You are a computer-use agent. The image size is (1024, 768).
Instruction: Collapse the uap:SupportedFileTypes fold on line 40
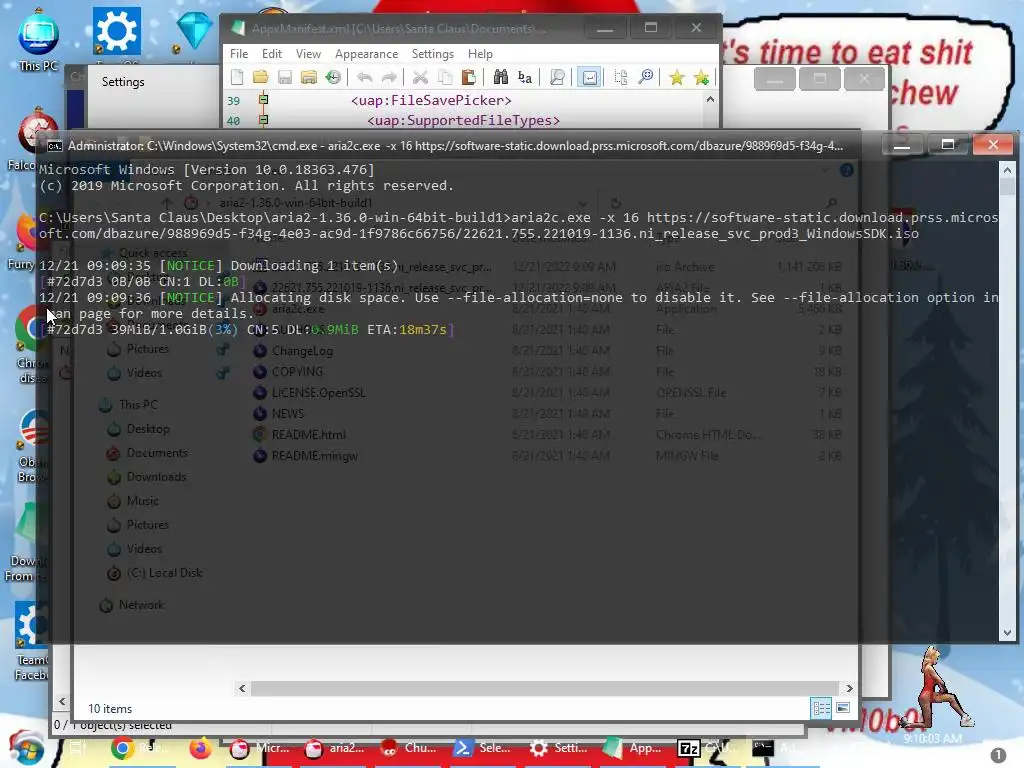263,120
